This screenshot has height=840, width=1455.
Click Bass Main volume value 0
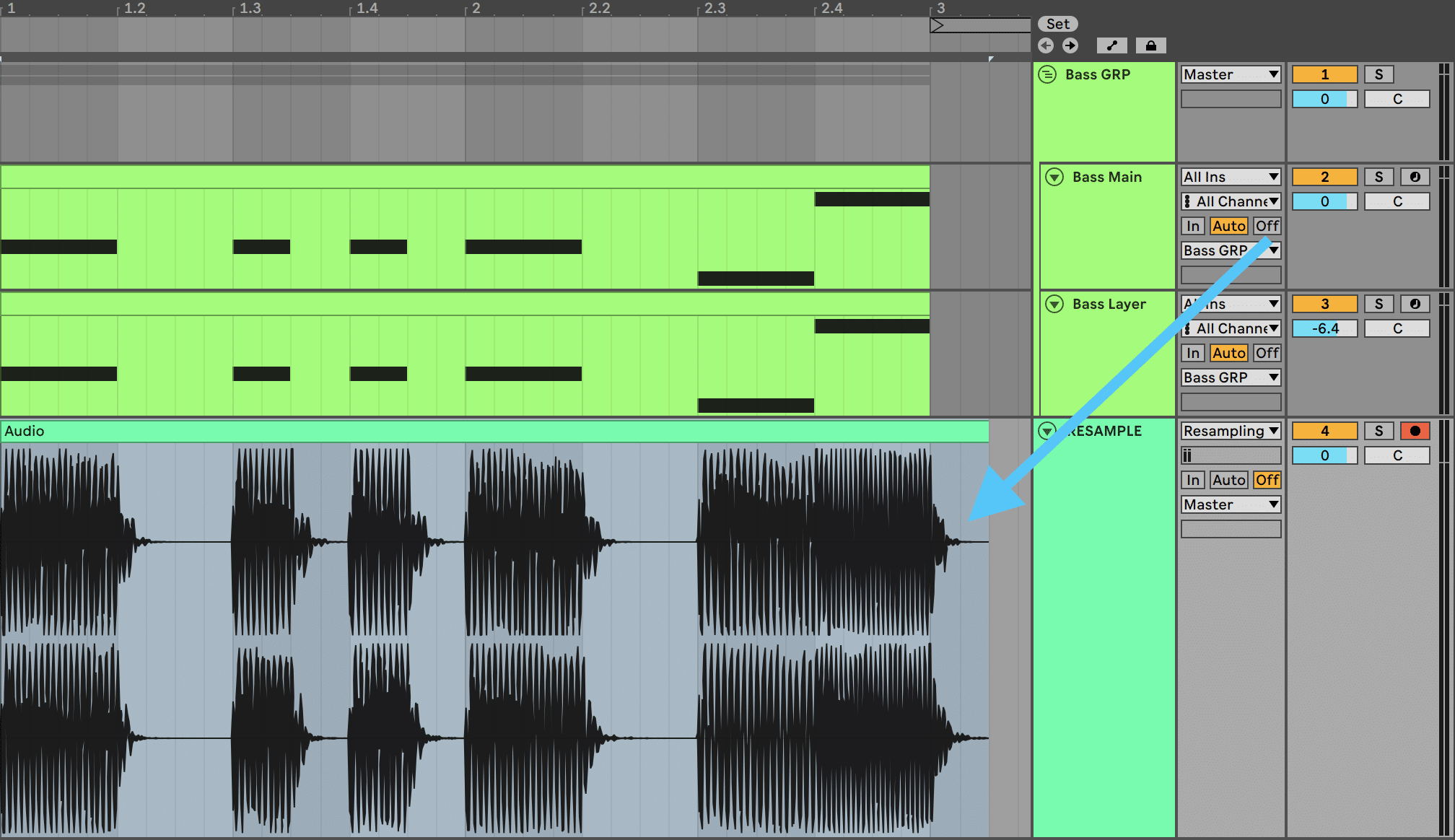click(x=1324, y=201)
